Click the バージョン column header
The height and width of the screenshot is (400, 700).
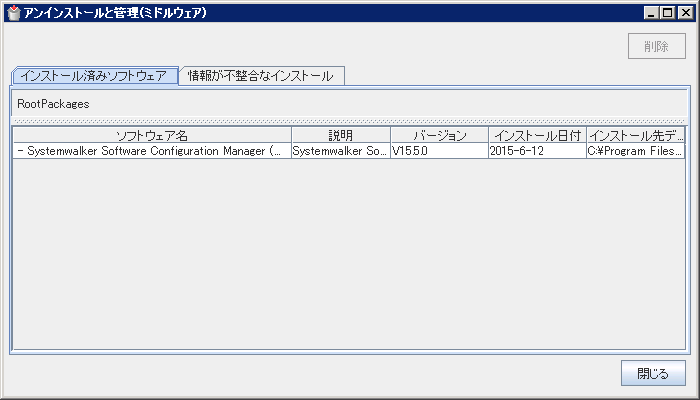pyautogui.click(x=440, y=135)
